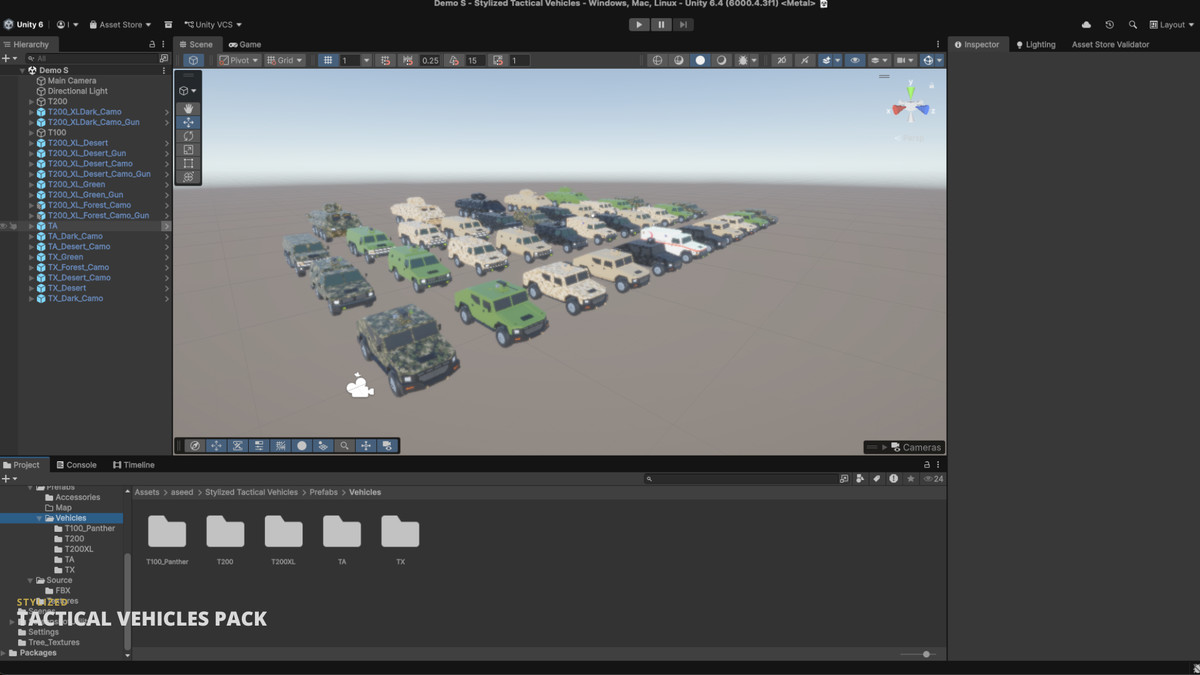This screenshot has width=1200, height=675.
Task: Collapse the Source folder in Project tree
Action: click(x=30, y=580)
